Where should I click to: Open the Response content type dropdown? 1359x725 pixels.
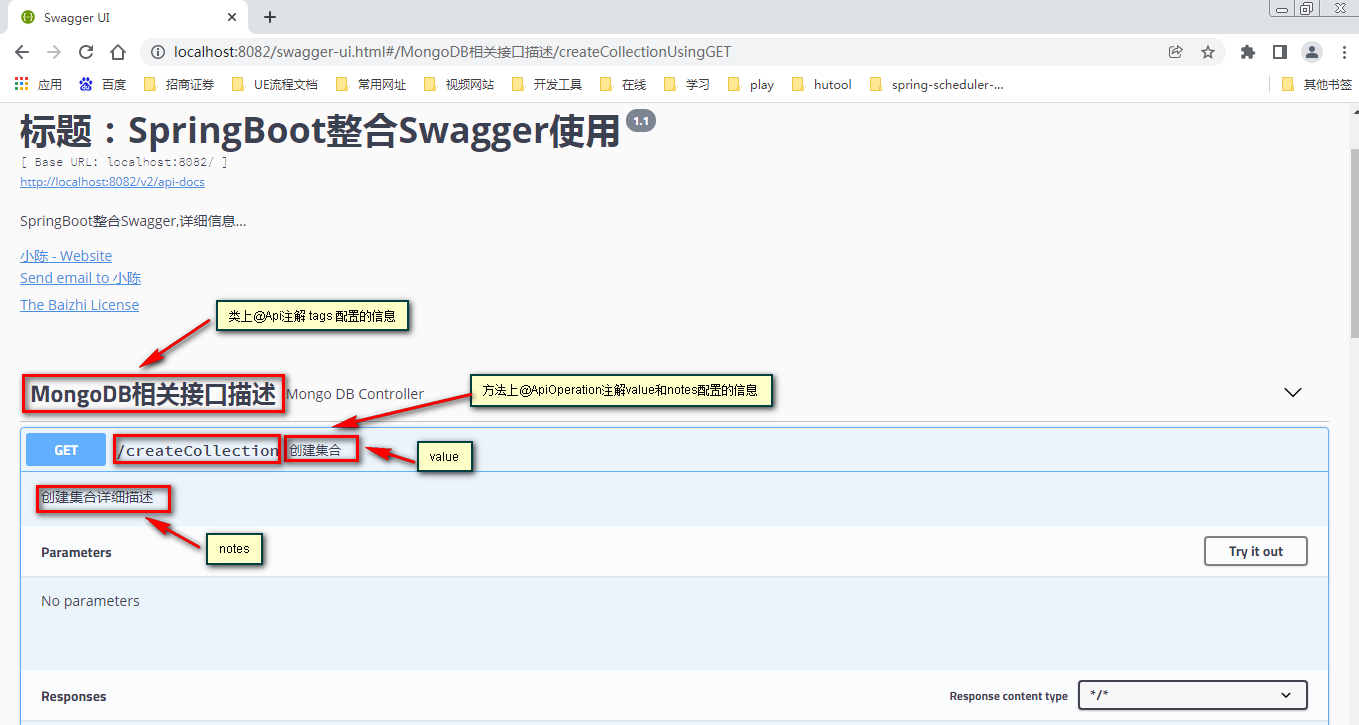coord(1192,695)
